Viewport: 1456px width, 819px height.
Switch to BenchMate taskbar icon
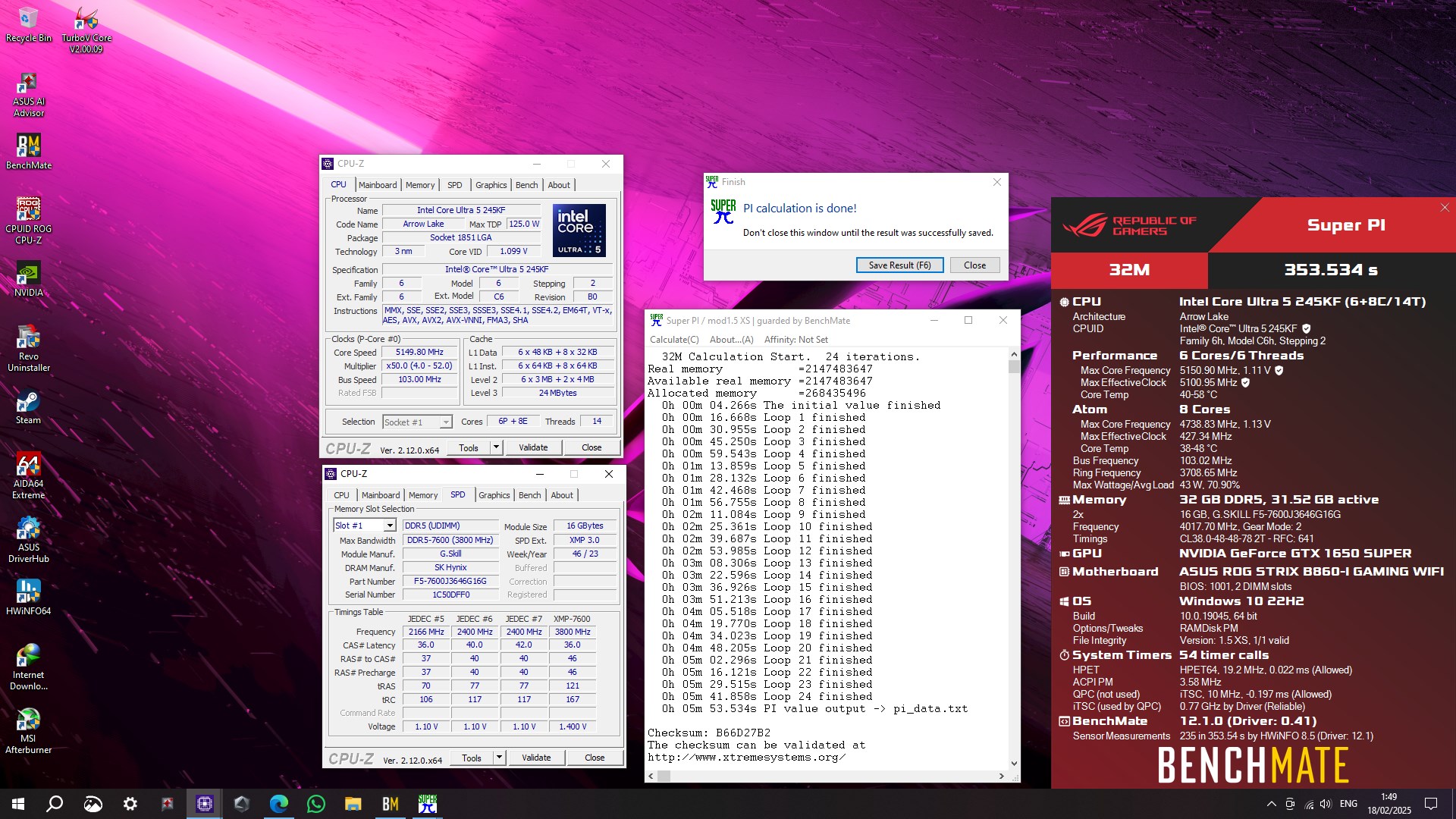(391, 804)
